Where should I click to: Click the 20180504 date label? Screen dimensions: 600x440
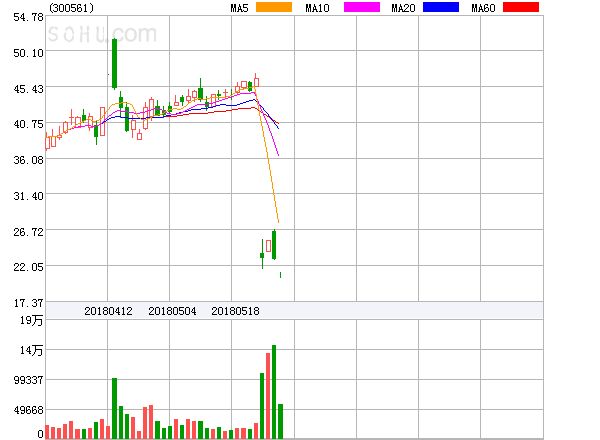(x=172, y=311)
